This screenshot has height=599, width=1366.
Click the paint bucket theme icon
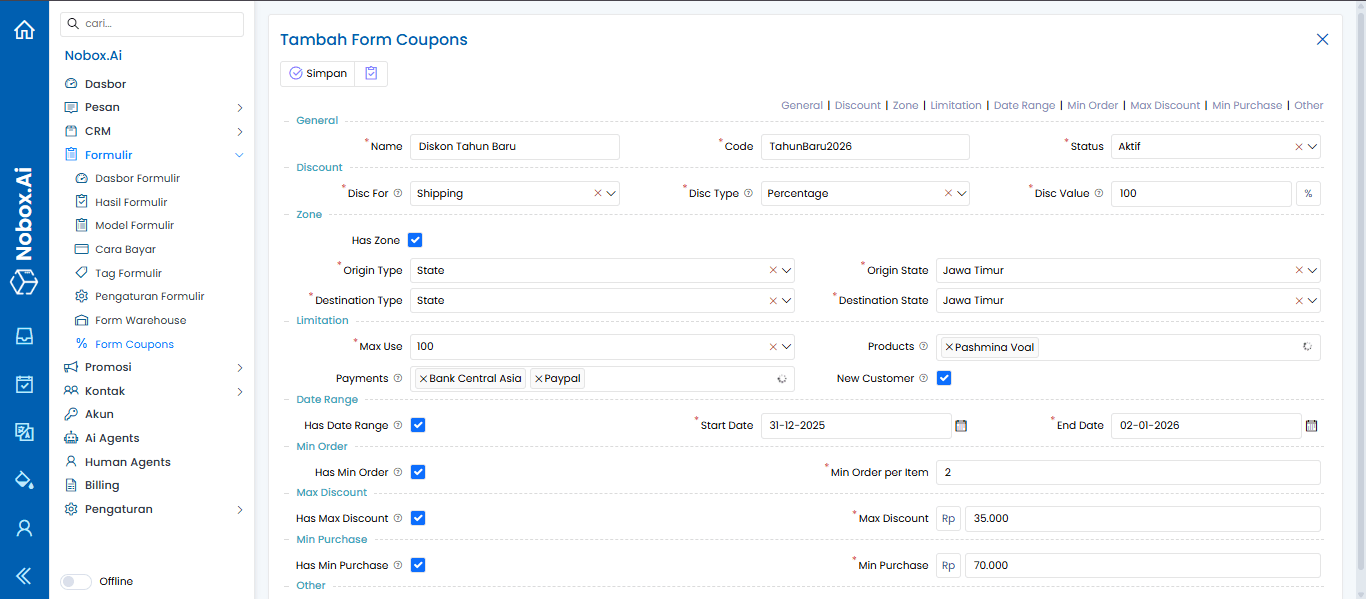[x=24, y=480]
